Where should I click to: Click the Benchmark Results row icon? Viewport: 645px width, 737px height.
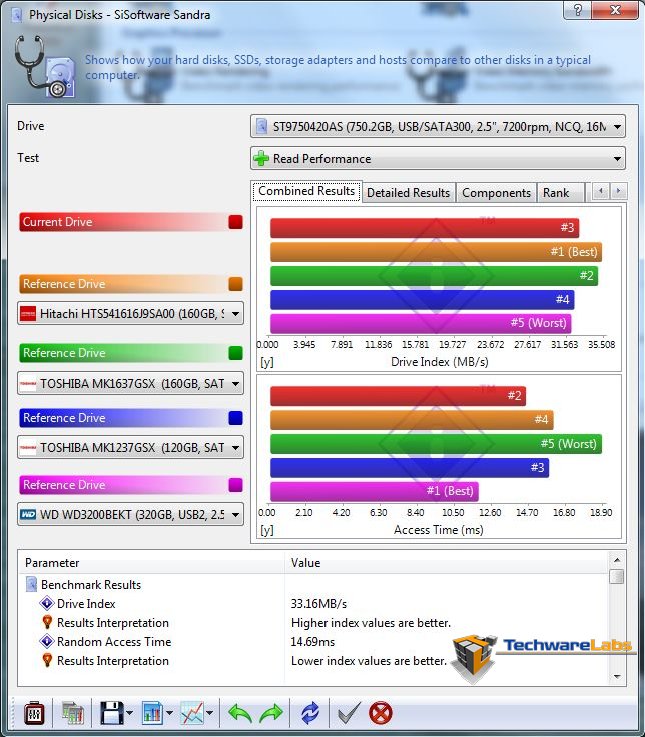coord(31,584)
